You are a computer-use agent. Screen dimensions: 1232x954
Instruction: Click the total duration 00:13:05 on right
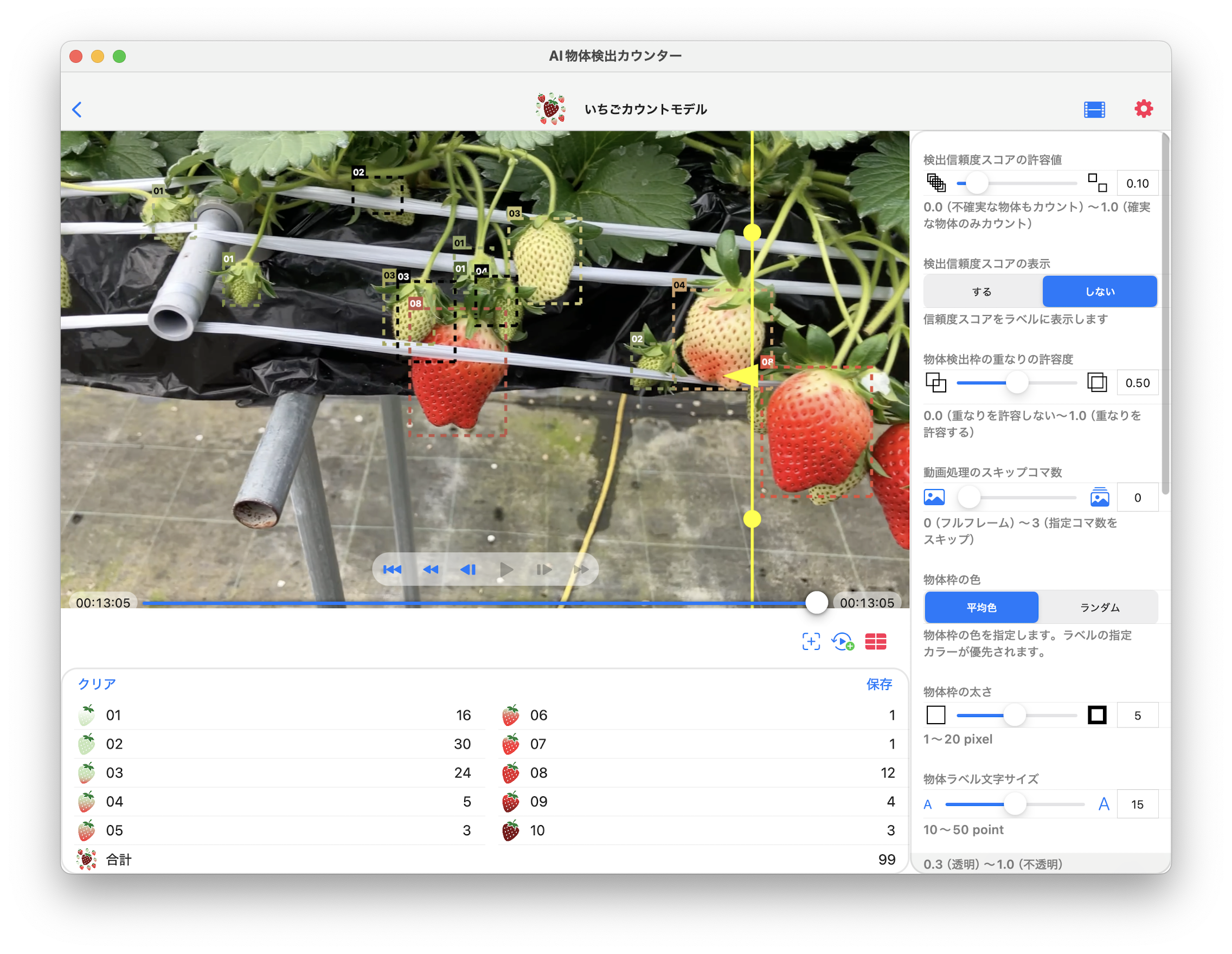(867, 603)
